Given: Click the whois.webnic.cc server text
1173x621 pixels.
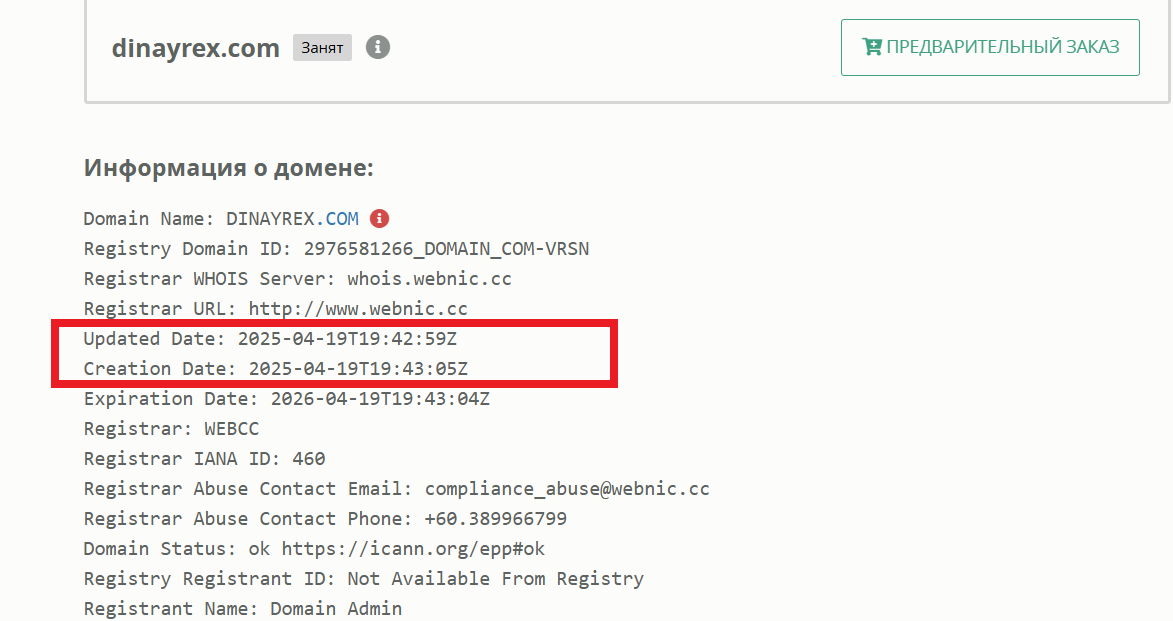Looking at the screenshot, I should click(429, 279).
